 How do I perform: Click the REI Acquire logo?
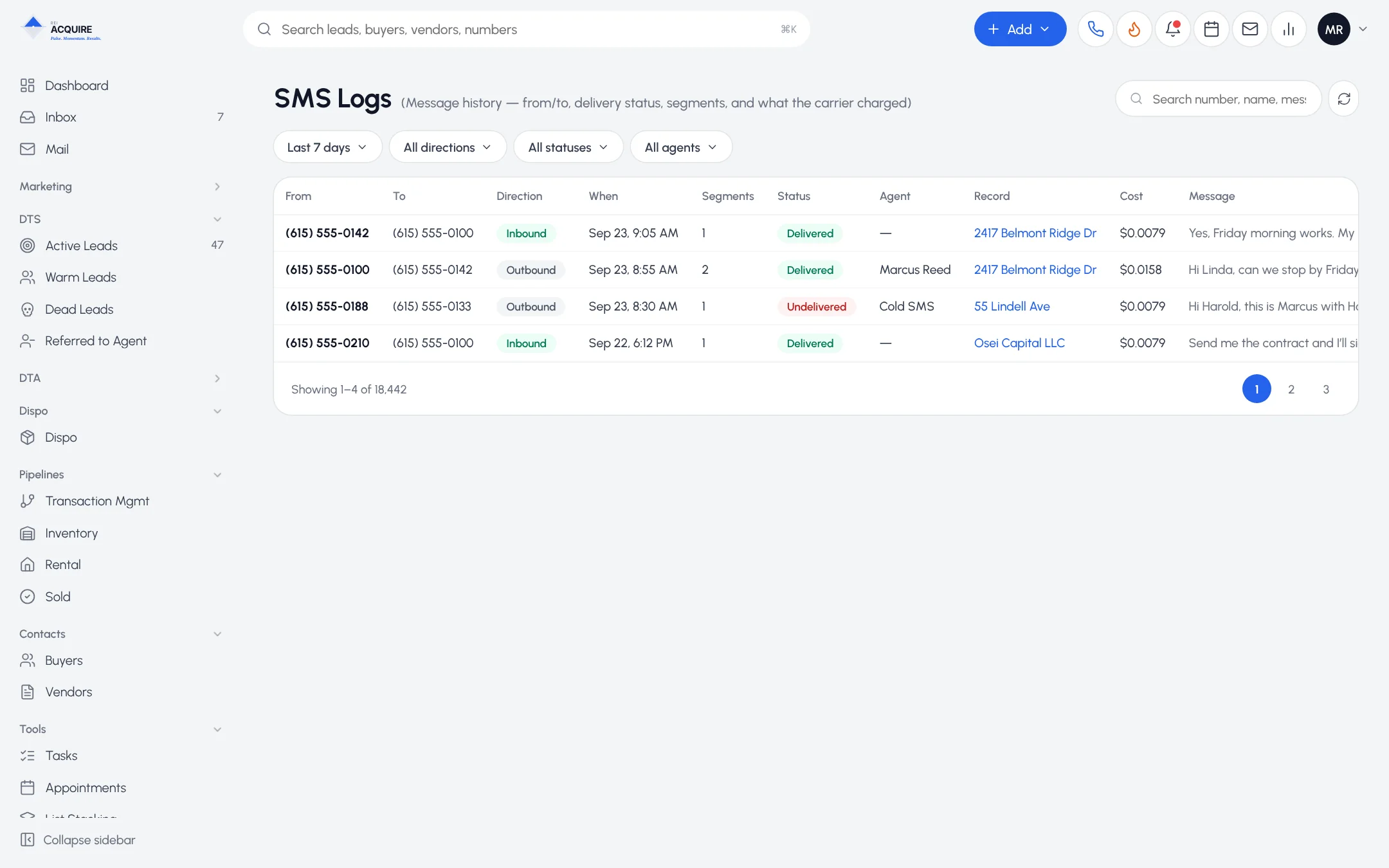coord(60,29)
